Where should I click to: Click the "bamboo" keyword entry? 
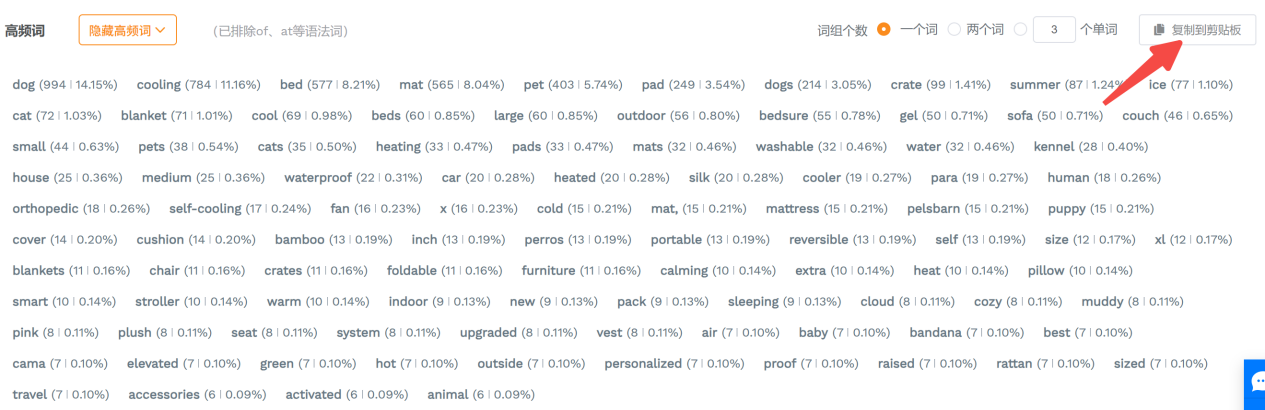click(333, 240)
